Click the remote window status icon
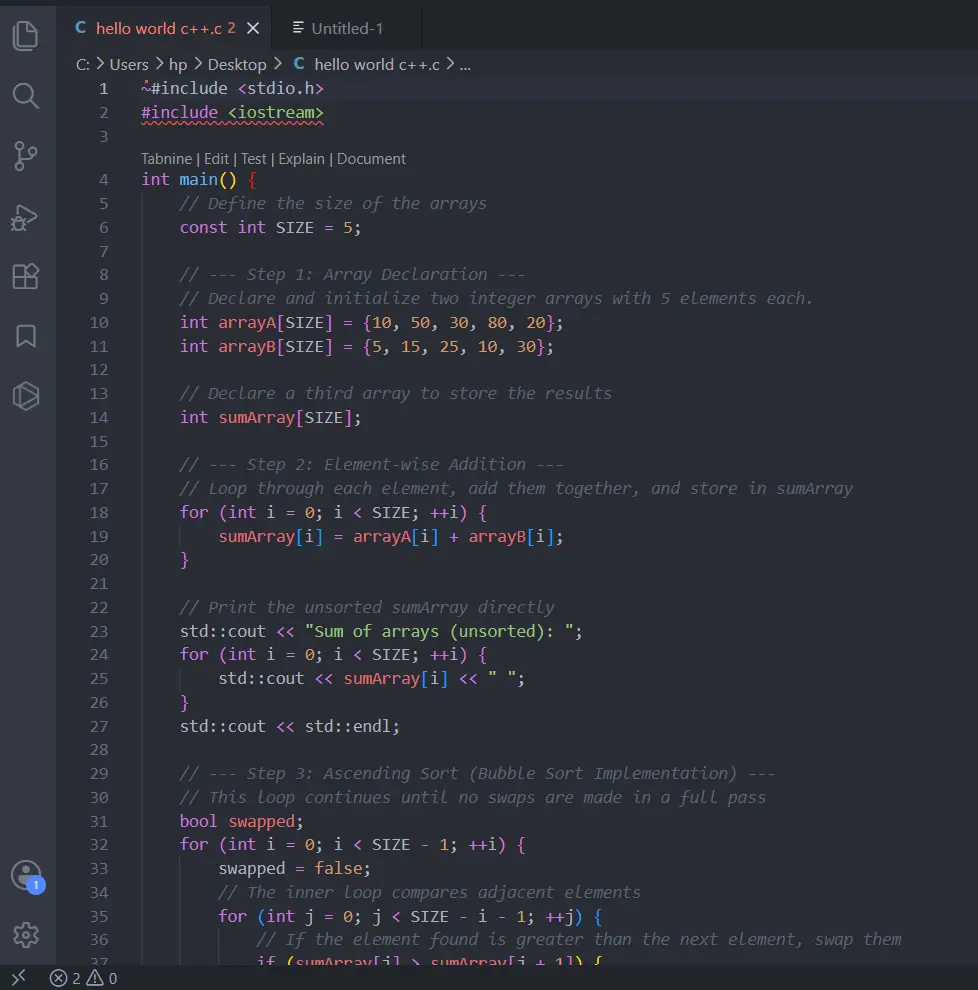 [x=19, y=977]
